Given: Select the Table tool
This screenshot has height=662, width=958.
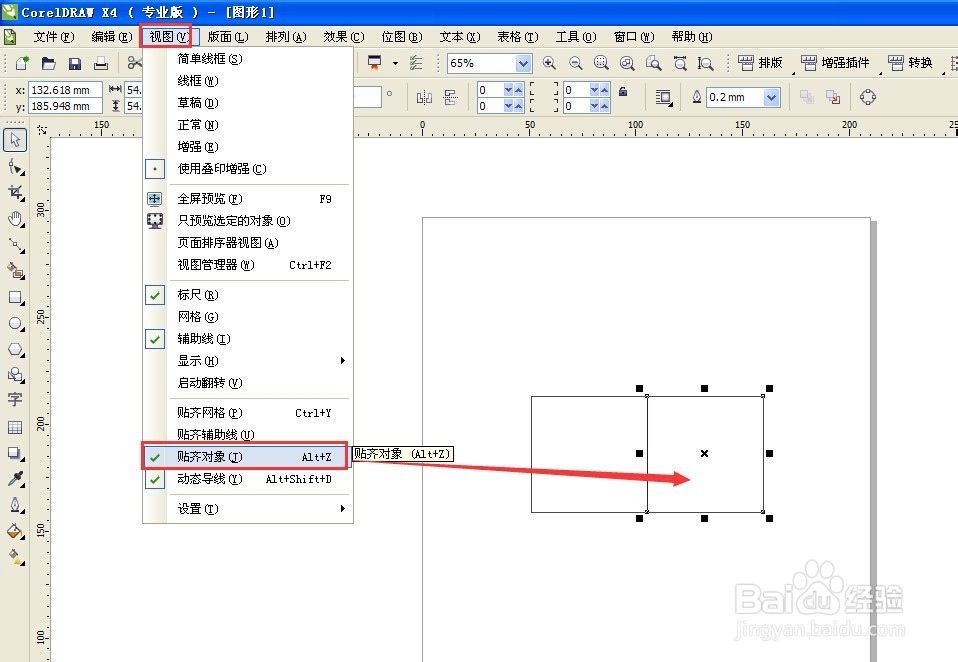Looking at the screenshot, I should 15,427.
